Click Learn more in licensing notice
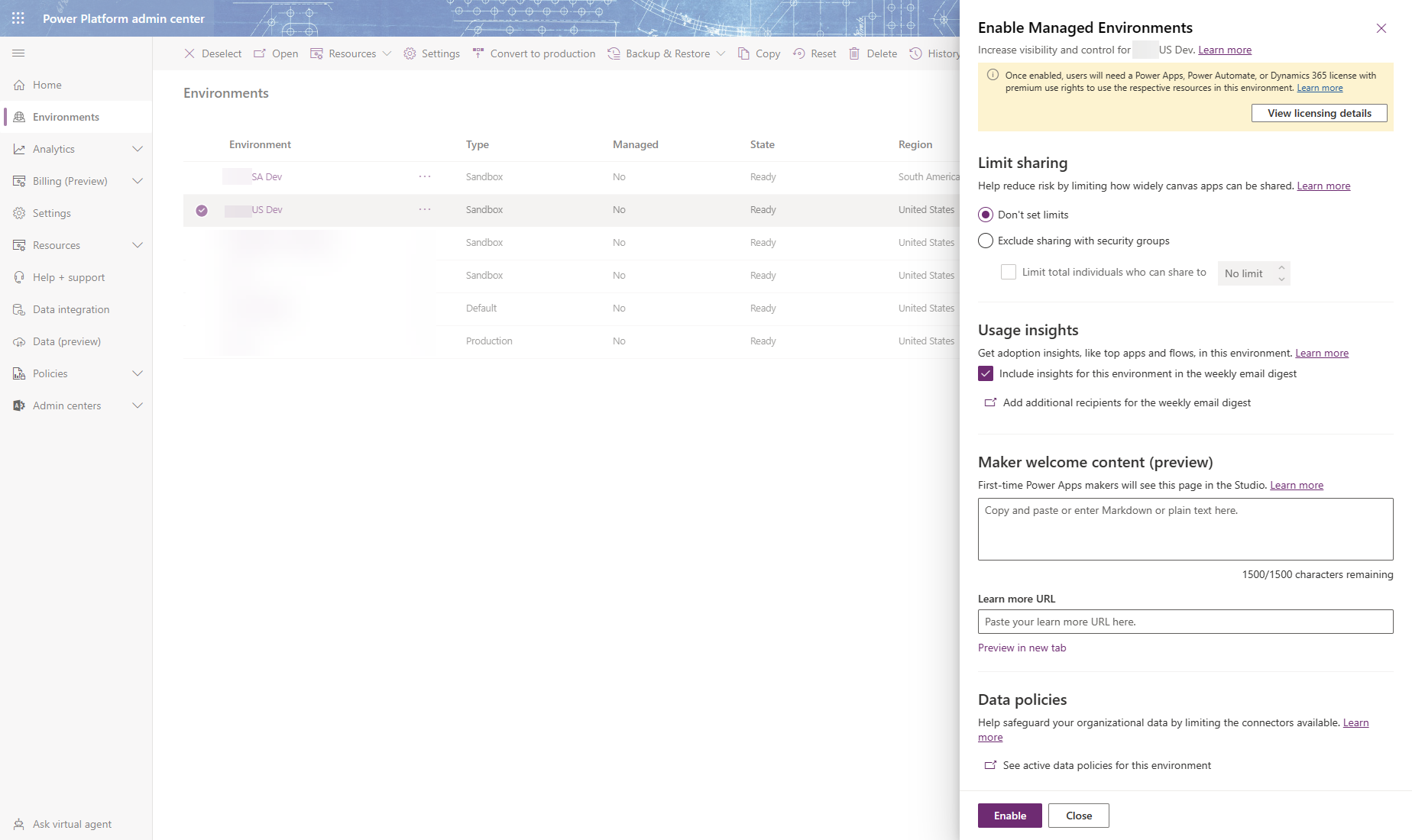 (1320, 88)
